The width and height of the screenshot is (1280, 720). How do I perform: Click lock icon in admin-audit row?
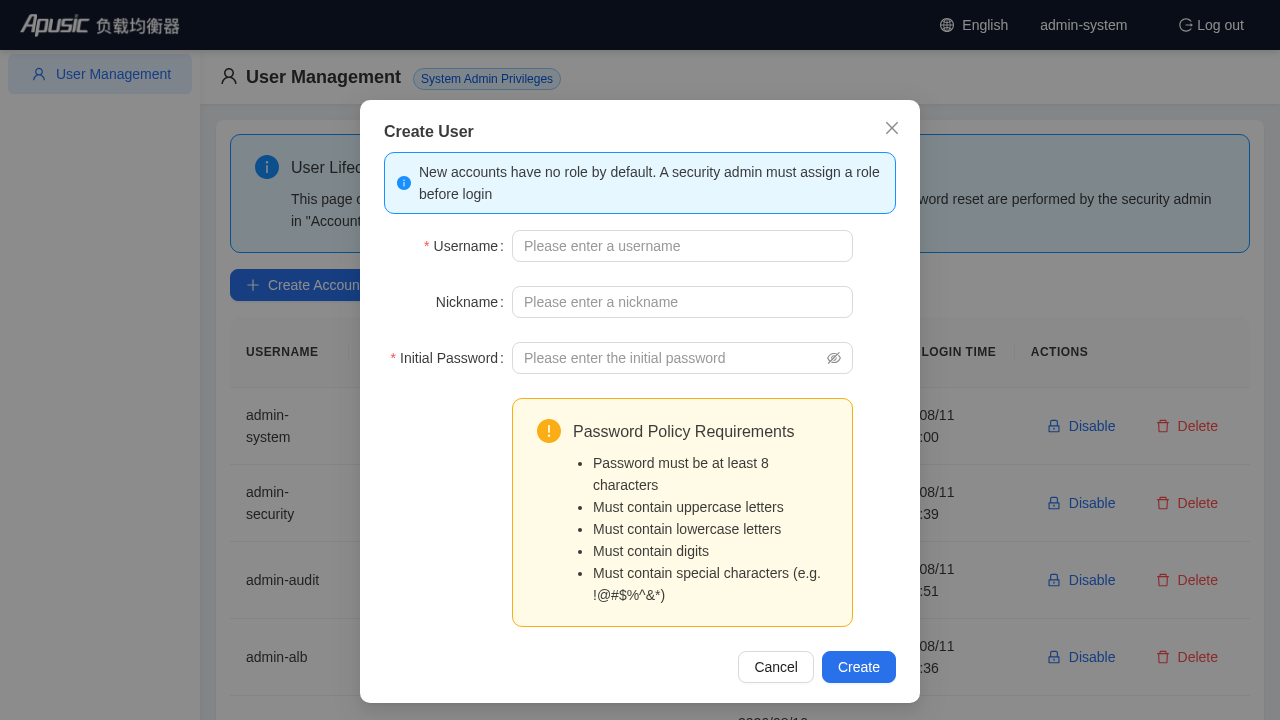tap(1054, 580)
